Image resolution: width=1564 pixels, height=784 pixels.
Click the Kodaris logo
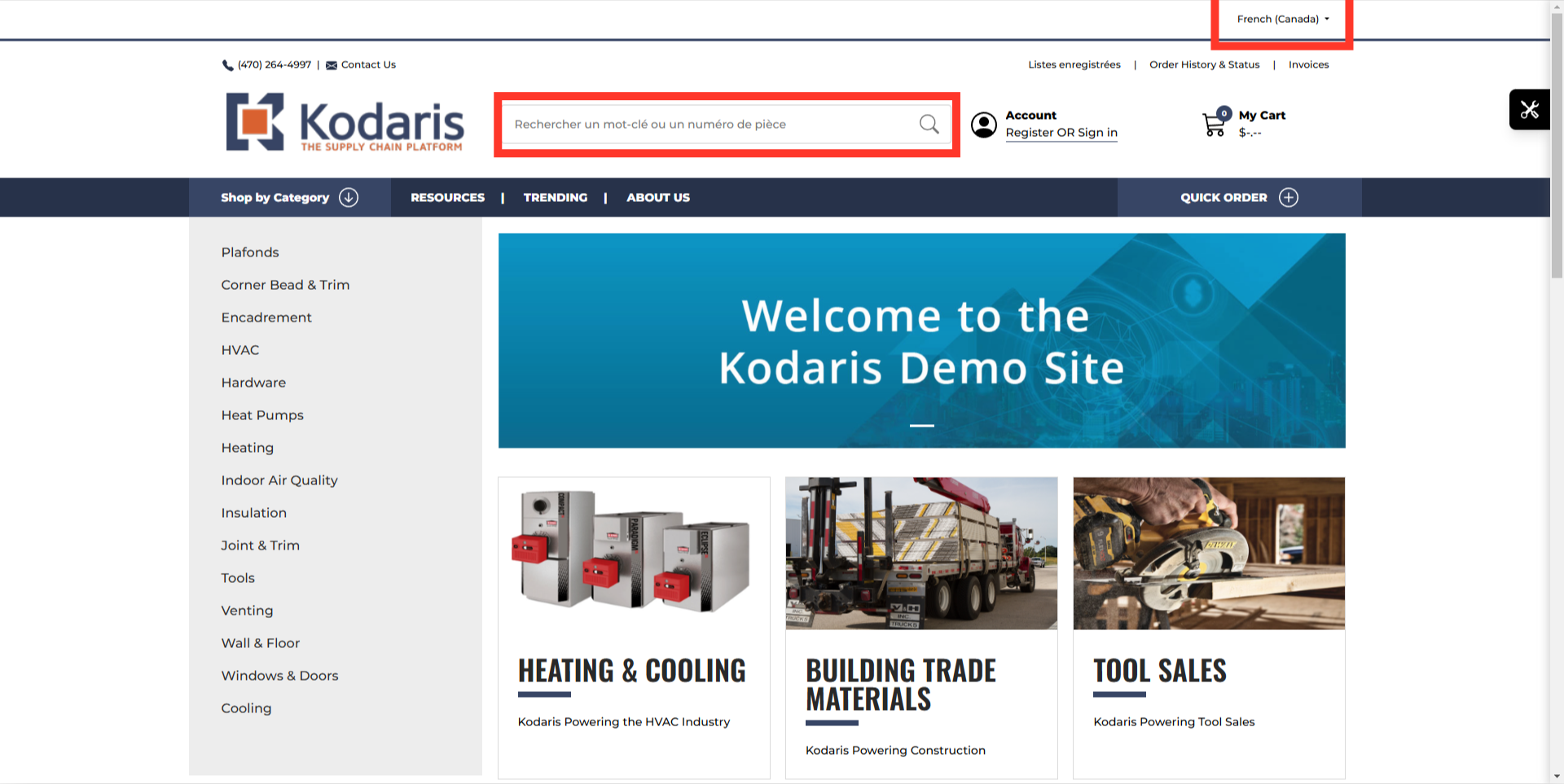click(345, 122)
